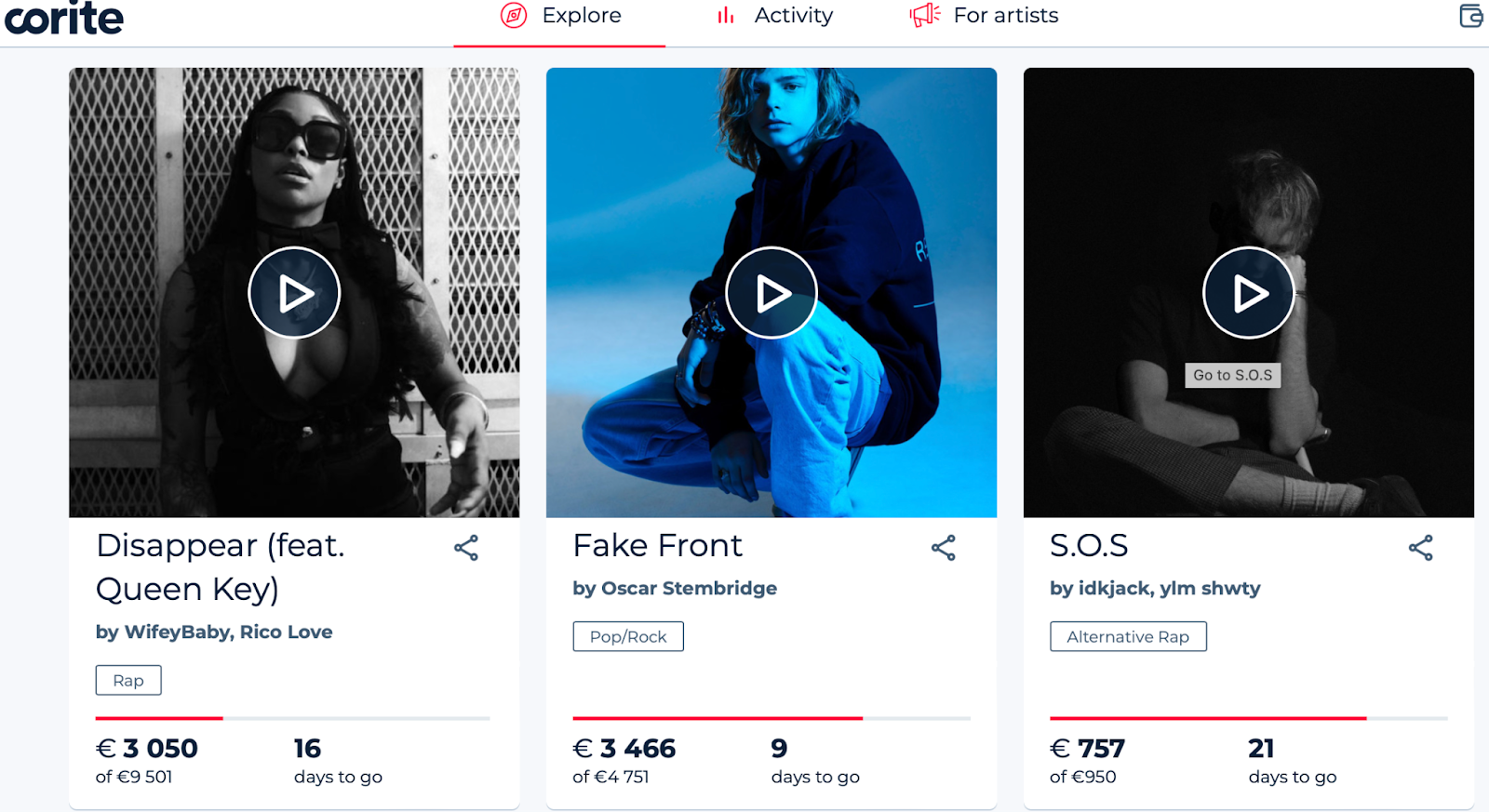1489x812 pixels.
Task: Select the Rap genre tag
Action: 128,680
